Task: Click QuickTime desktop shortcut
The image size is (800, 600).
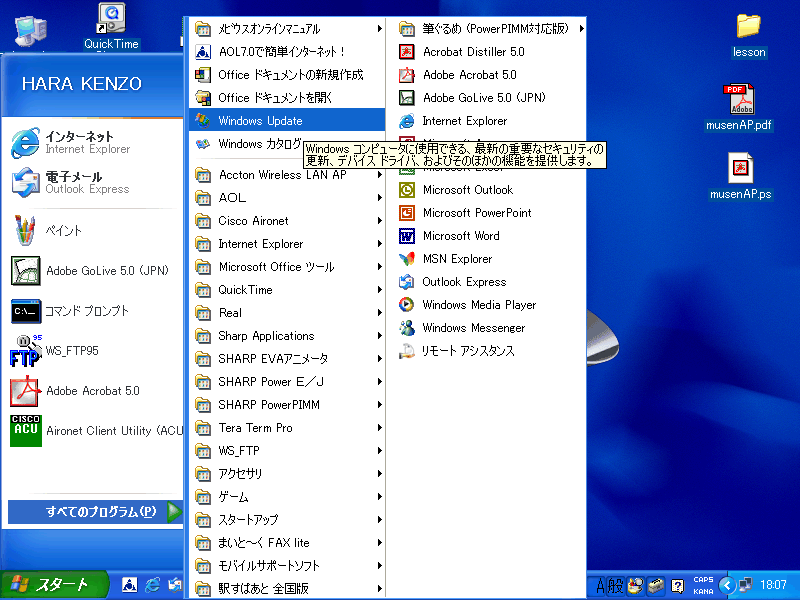Action: (111, 27)
